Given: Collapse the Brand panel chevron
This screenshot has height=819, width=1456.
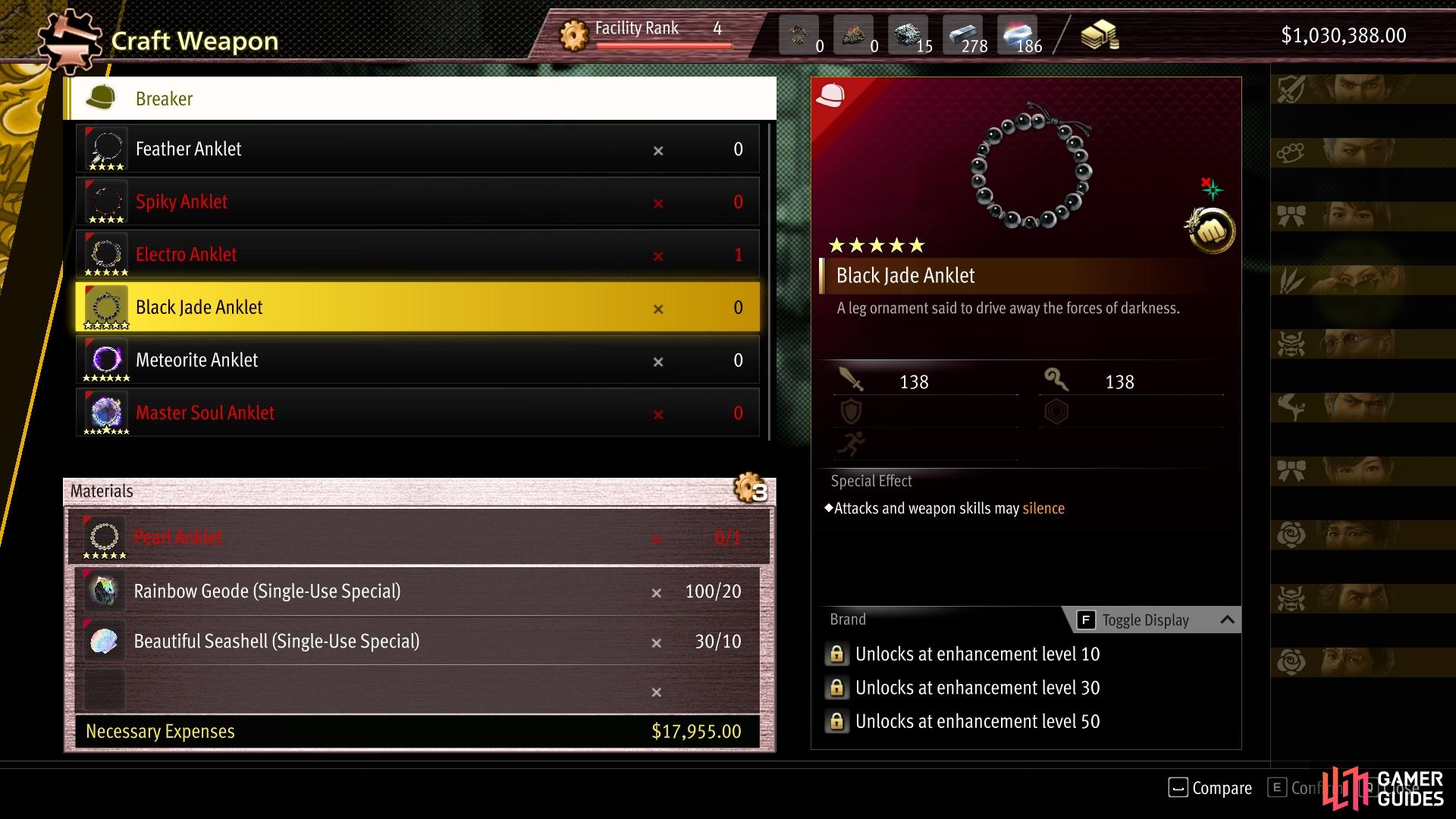Looking at the screenshot, I should pyautogui.click(x=1227, y=620).
